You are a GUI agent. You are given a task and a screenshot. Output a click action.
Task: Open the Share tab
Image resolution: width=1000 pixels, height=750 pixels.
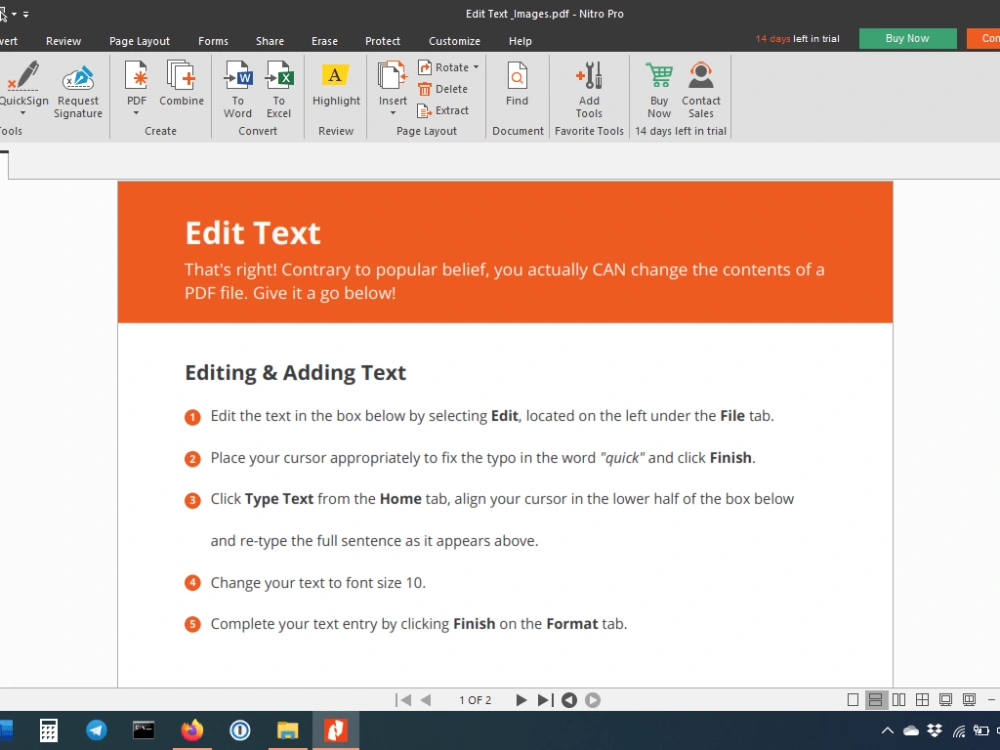click(270, 41)
